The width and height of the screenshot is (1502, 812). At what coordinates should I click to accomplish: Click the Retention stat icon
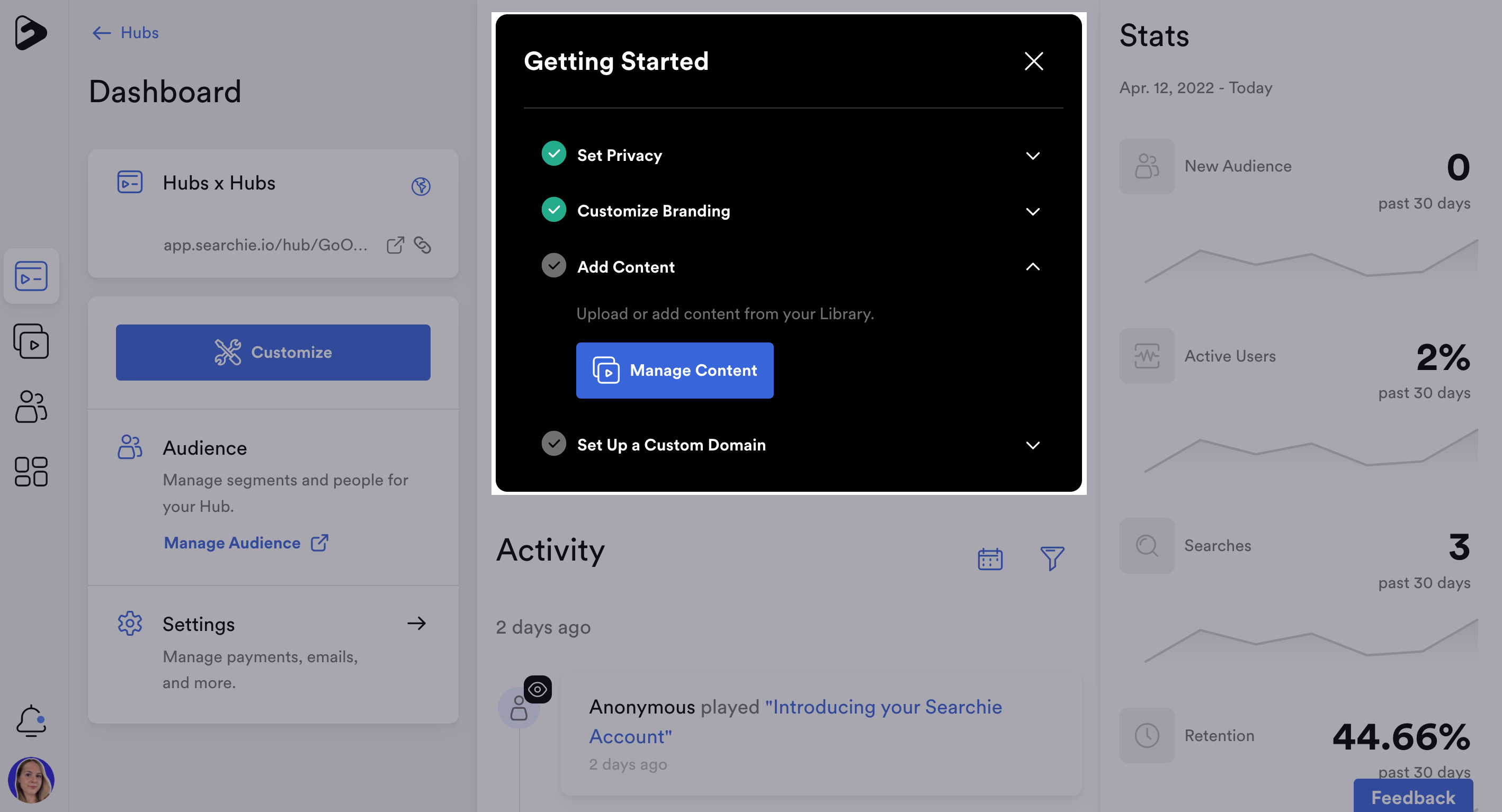click(1146, 736)
